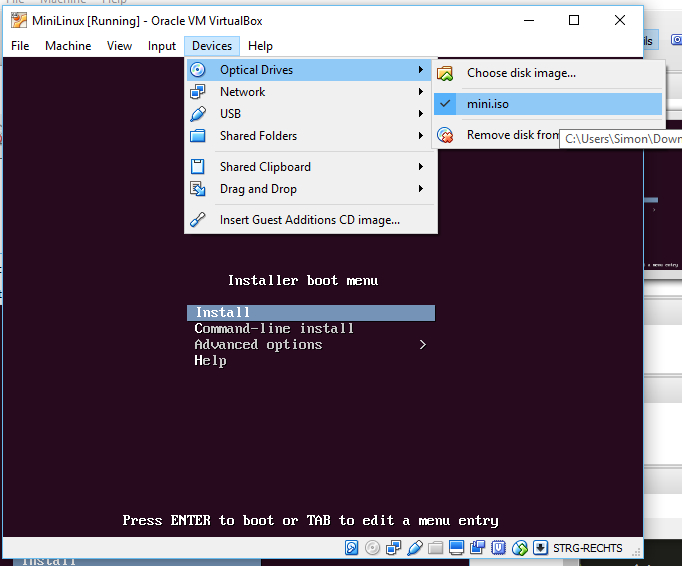Click the keyboard capture arrow icon
Image resolution: width=682 pixels, height=566 pixels.
540,548
